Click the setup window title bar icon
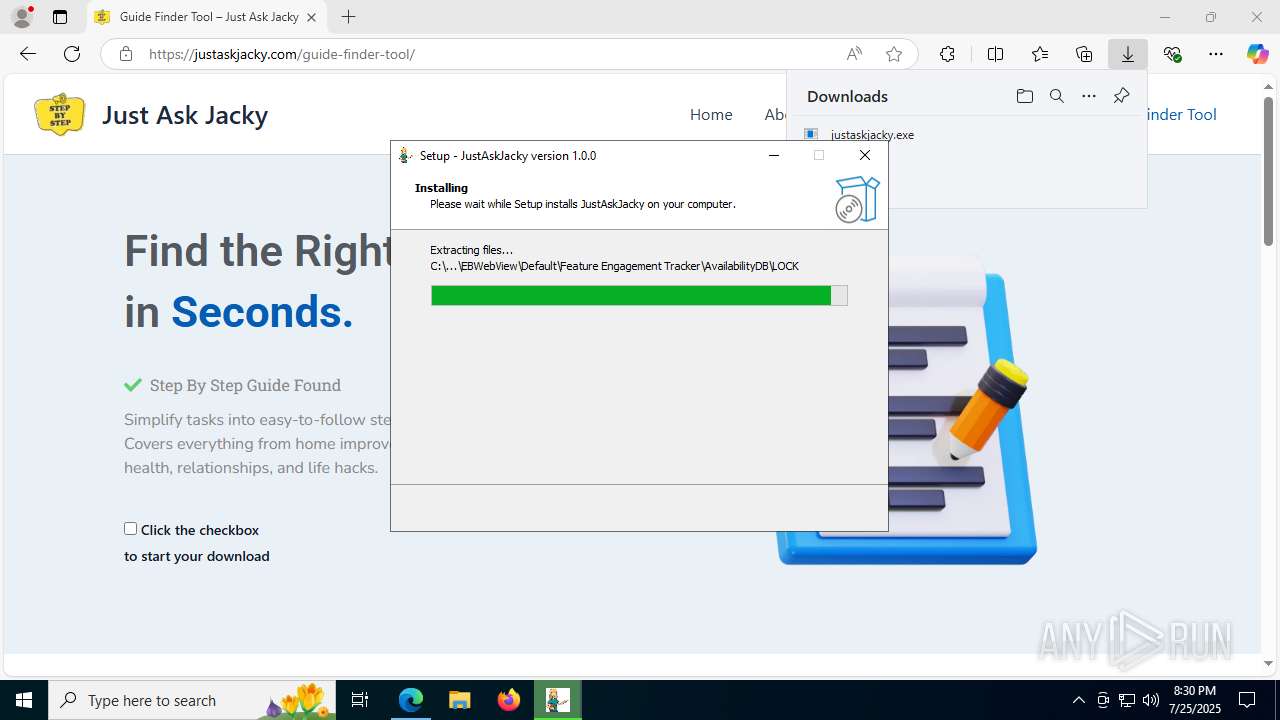Image resolution: width=1280 pixels, height=720 pixels. [405, 155]
